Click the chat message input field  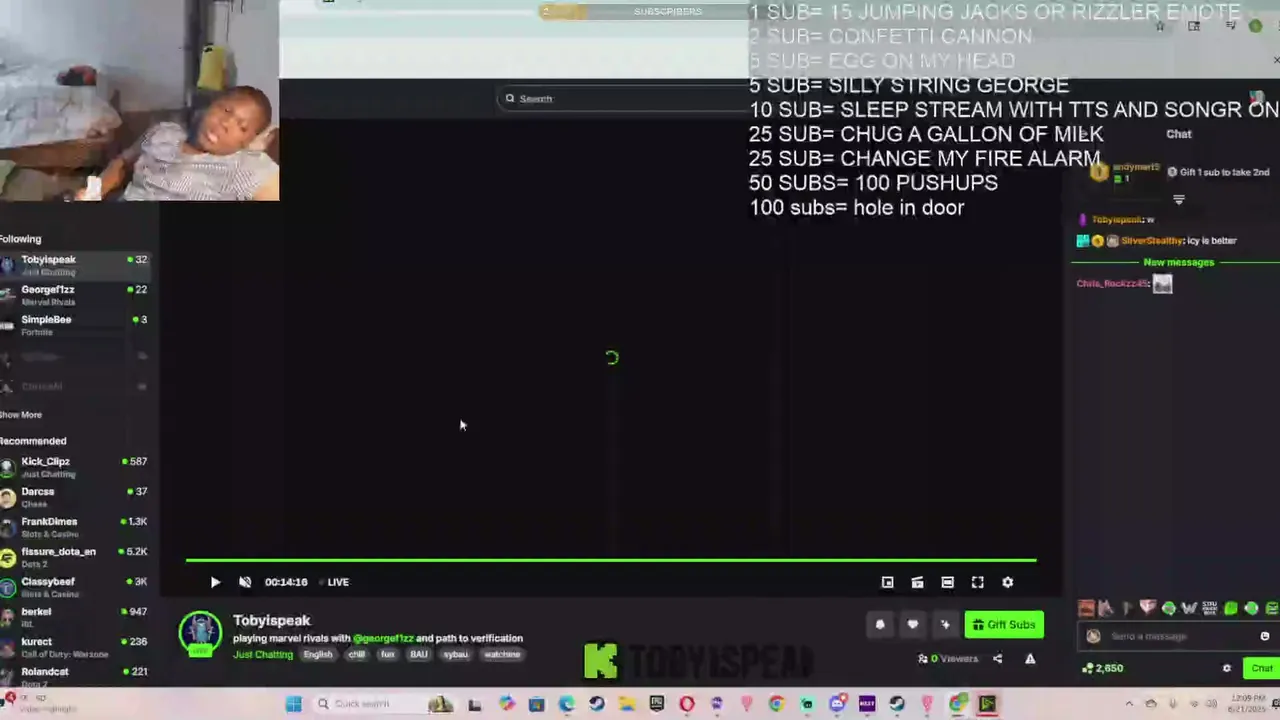tap(1176, 636)
